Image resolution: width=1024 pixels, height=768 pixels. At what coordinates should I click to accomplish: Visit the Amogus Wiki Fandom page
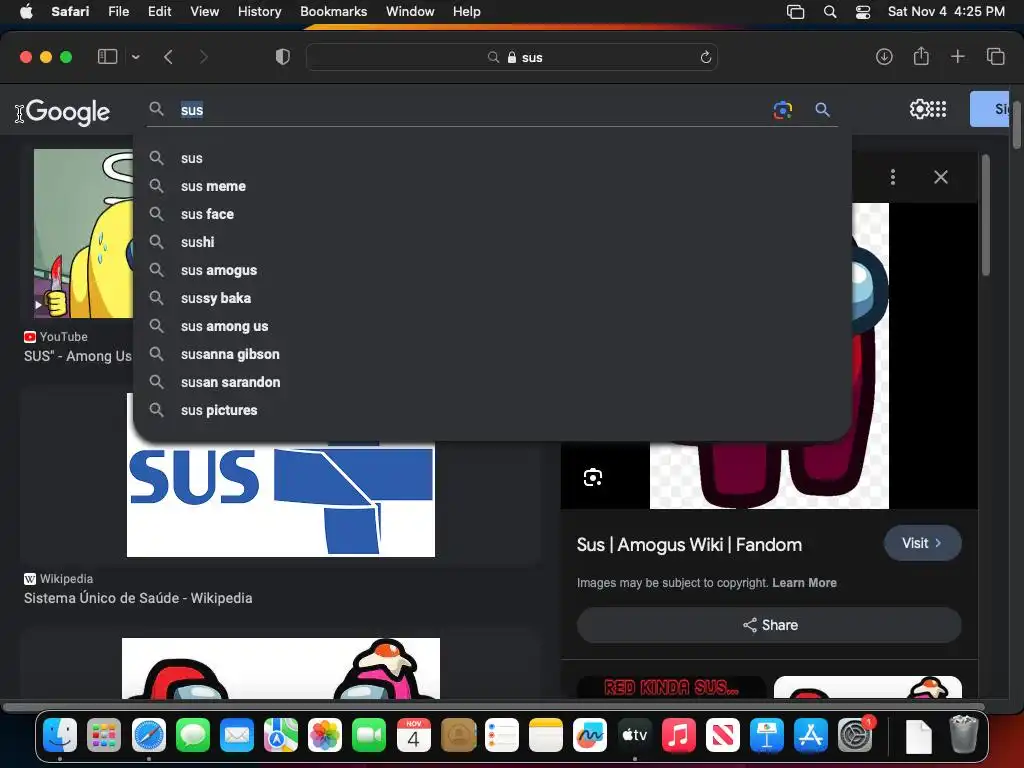(922, 543)
